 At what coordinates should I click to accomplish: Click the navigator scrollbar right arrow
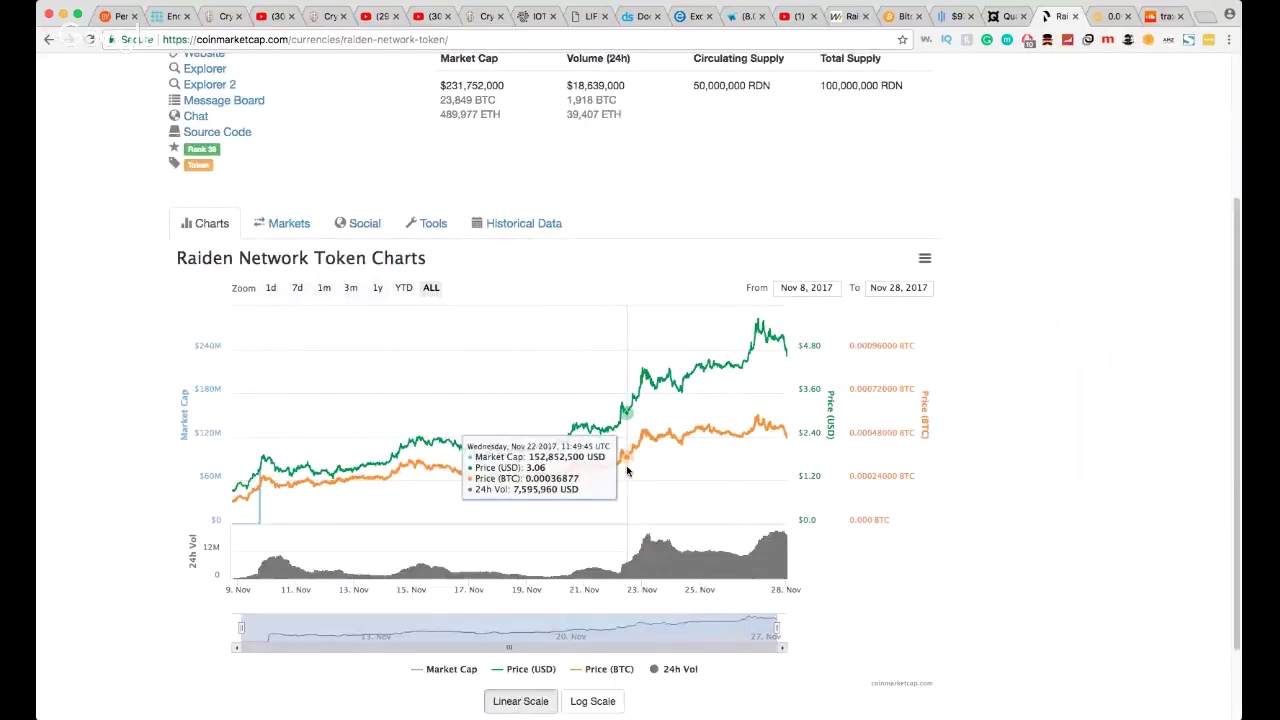783,648
